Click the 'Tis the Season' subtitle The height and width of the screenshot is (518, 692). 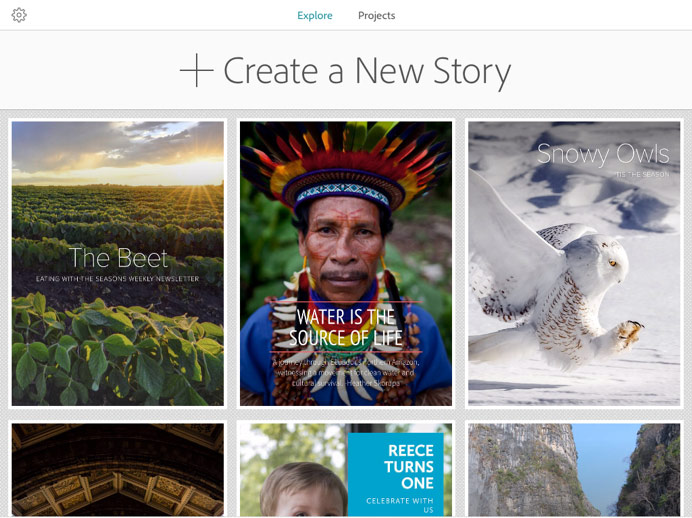(643, 175)
